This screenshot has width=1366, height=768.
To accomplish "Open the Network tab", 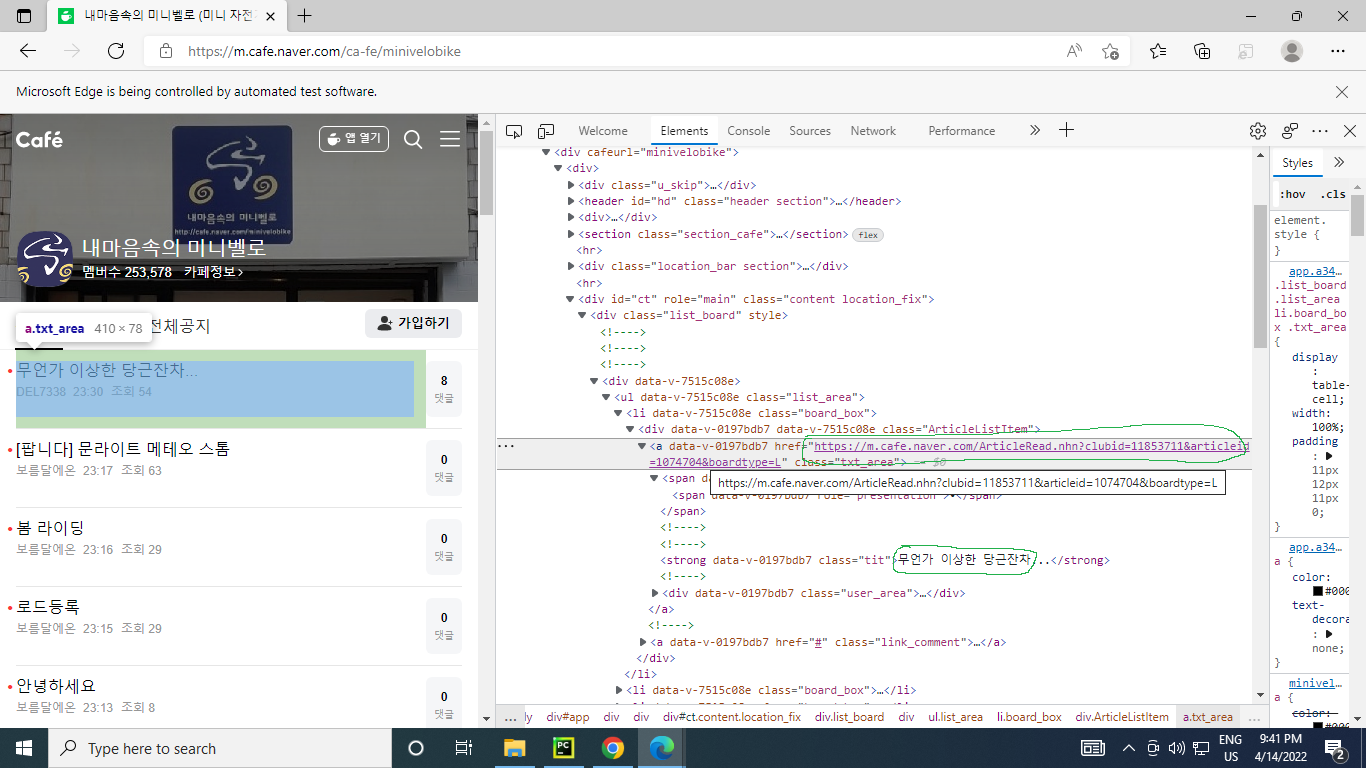I will (873, 131).
